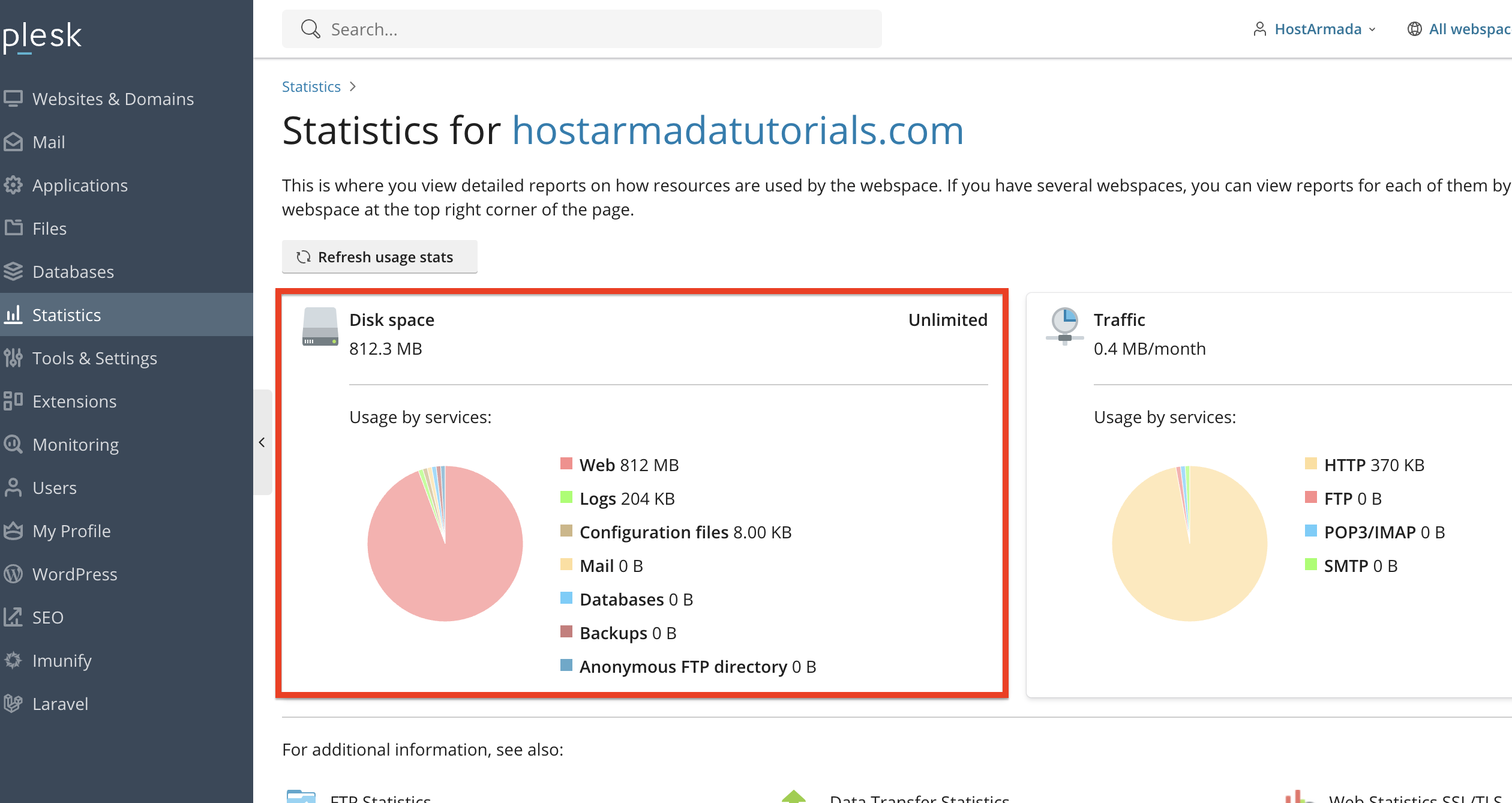Open the Extensions menu item
Screen dimensions: 1512x803
click(127, 401)
